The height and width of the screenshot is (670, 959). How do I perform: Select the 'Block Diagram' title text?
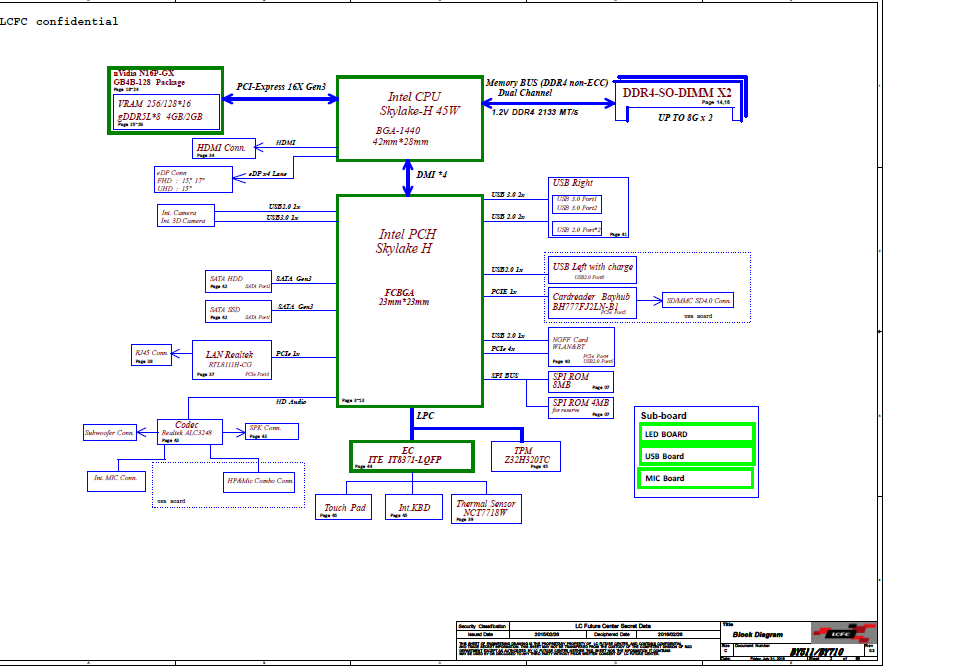758,635
